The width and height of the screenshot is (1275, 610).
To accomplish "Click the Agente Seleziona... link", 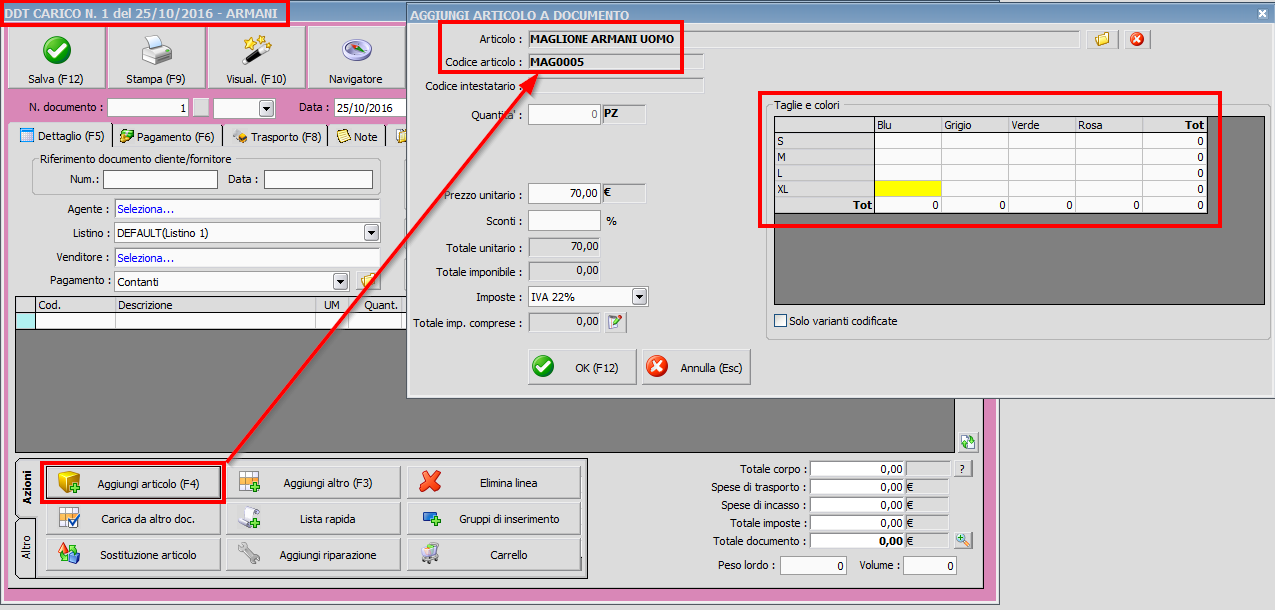I will point(146,209).
